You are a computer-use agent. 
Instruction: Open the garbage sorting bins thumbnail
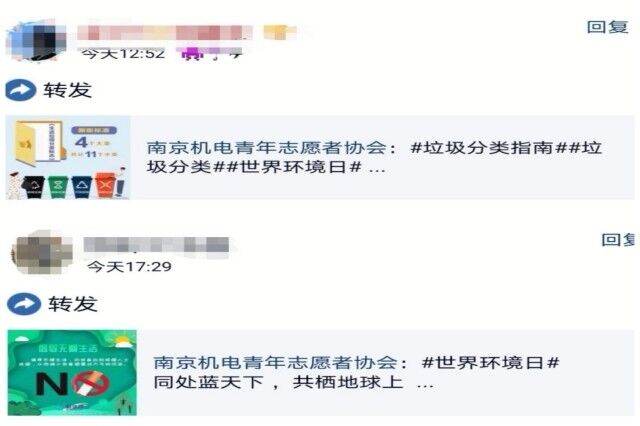(x=69, y=158)
